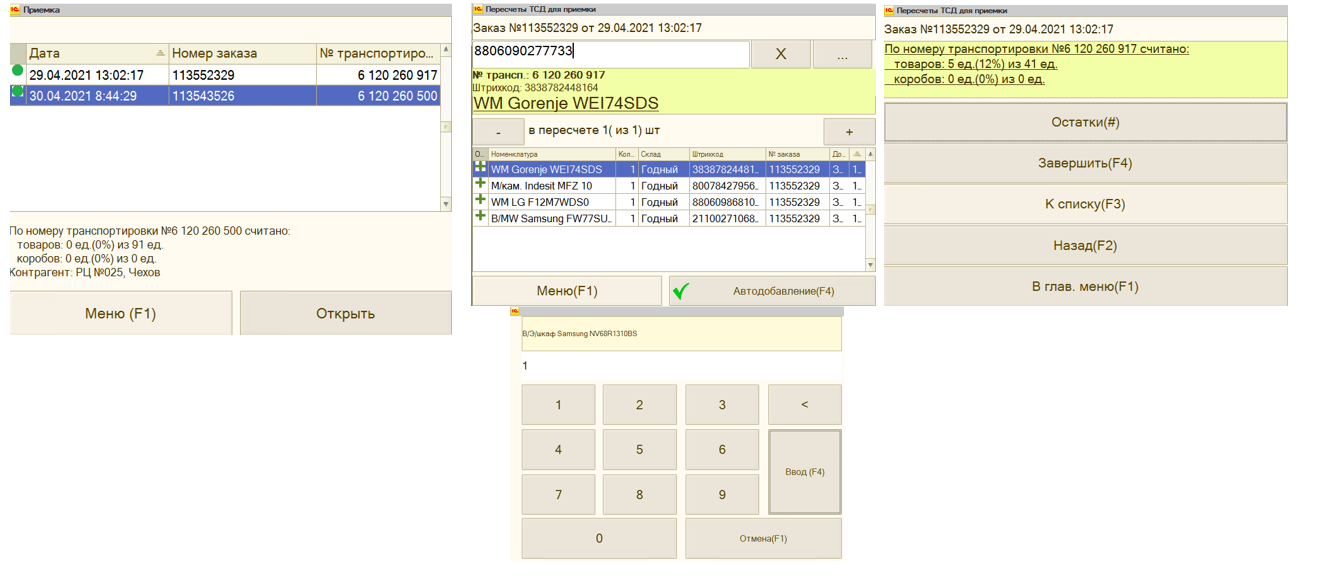Tap digit 0 on numeric keypad
1318x587 pixels.
(599, 538)
